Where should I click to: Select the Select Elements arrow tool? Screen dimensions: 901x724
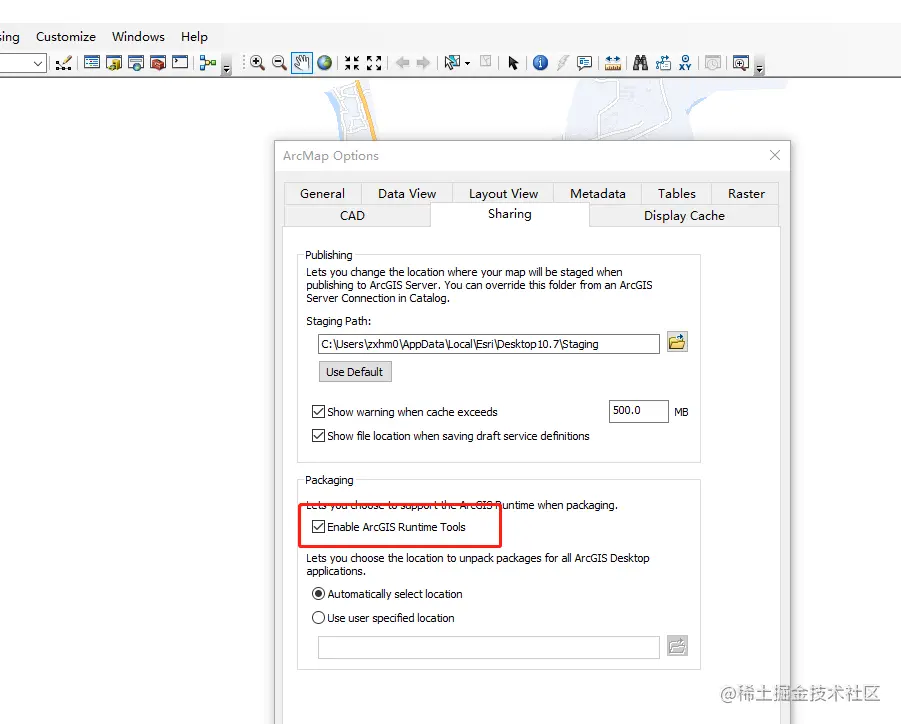tap(513, 63)
